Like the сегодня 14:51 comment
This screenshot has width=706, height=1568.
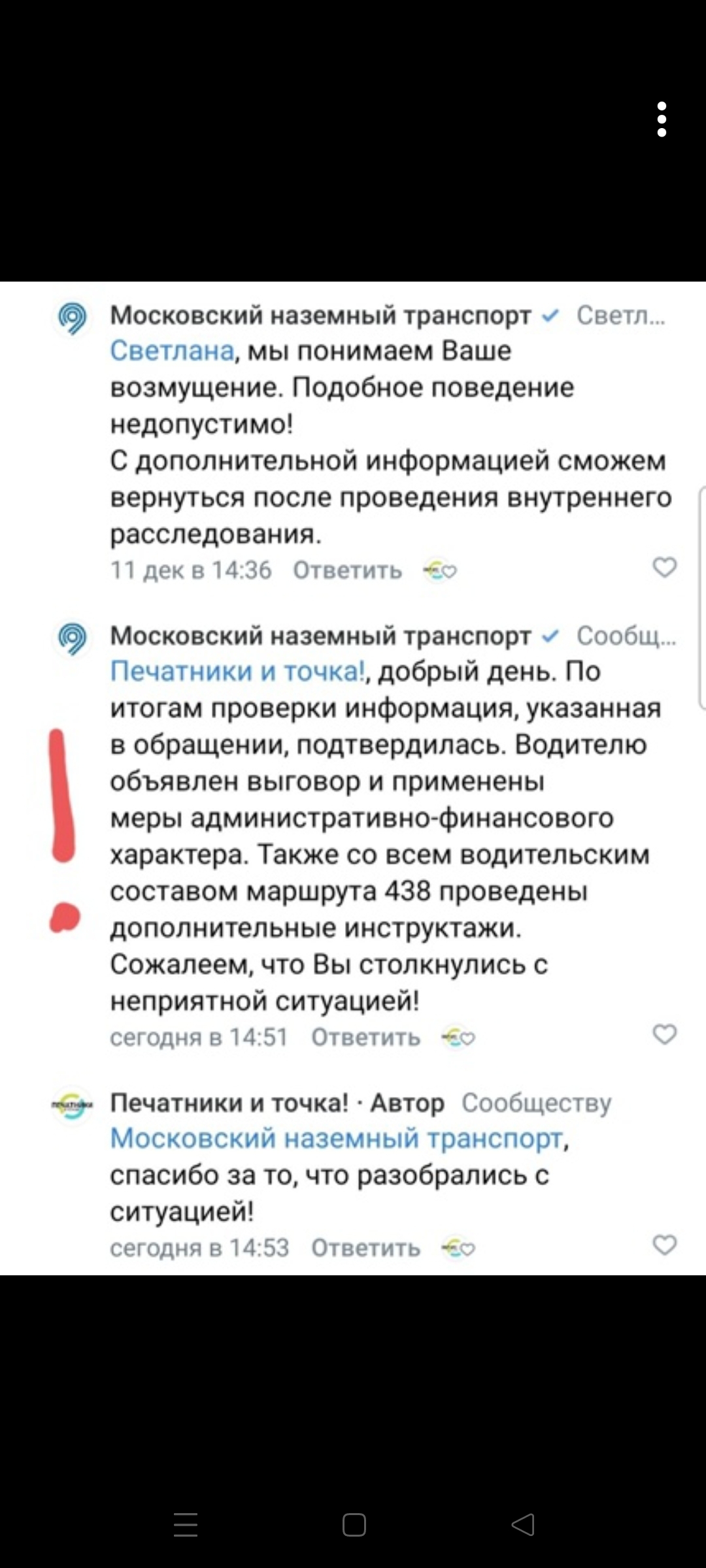pyautogui.click(x=665, y=1034)
